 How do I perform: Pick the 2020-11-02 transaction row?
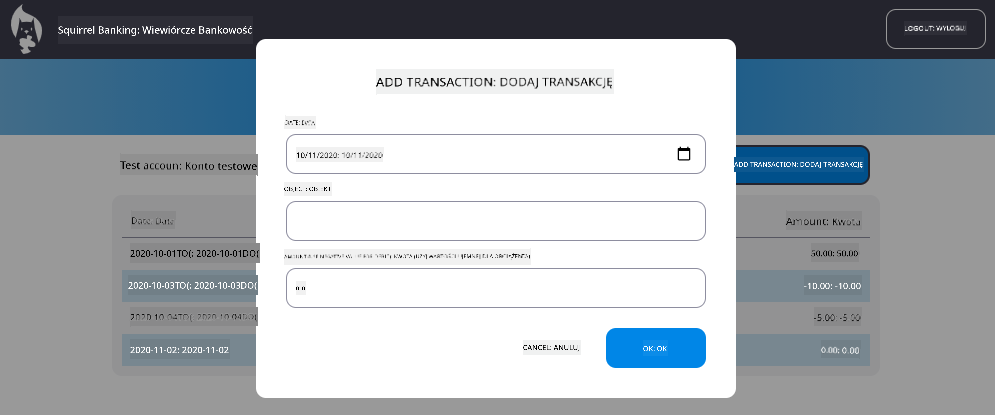[x=180, y=350]
